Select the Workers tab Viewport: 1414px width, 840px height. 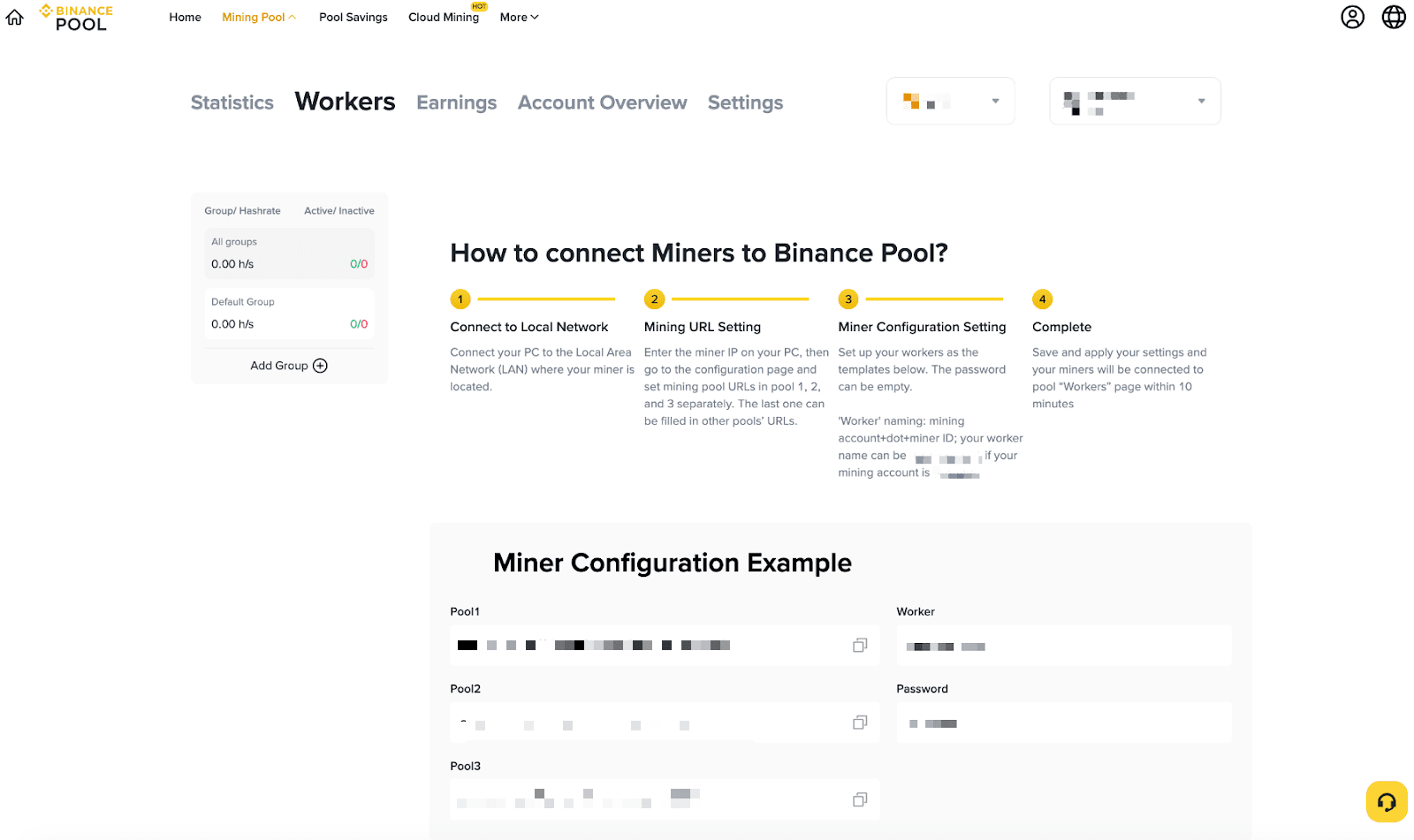(x=345, y=102)
